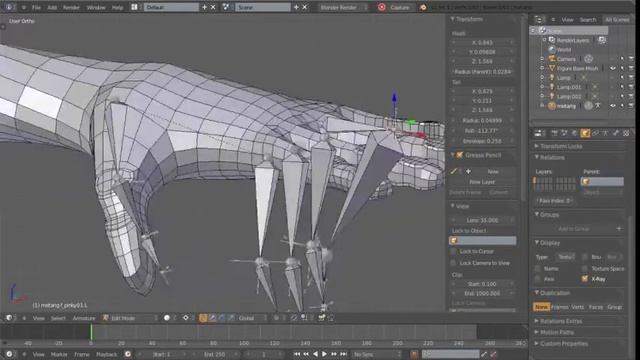This screenshot has height=360, width=640.
Task: Click the screen layout browse icon
Action: (x=134, y=7)
